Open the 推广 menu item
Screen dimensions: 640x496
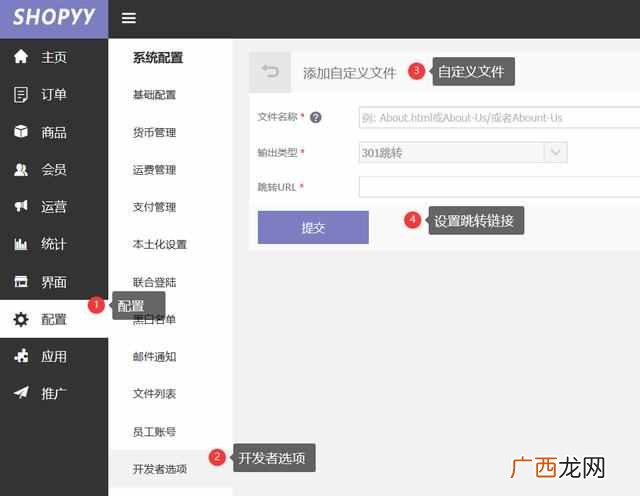click(x=53, y=394)
